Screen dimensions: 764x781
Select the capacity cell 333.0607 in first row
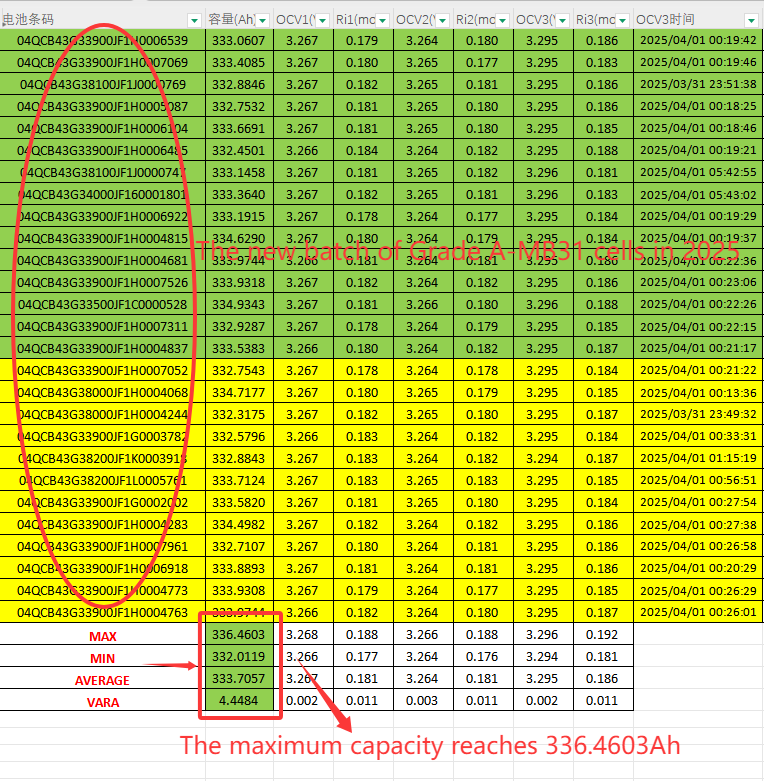(x=240, y=40)
